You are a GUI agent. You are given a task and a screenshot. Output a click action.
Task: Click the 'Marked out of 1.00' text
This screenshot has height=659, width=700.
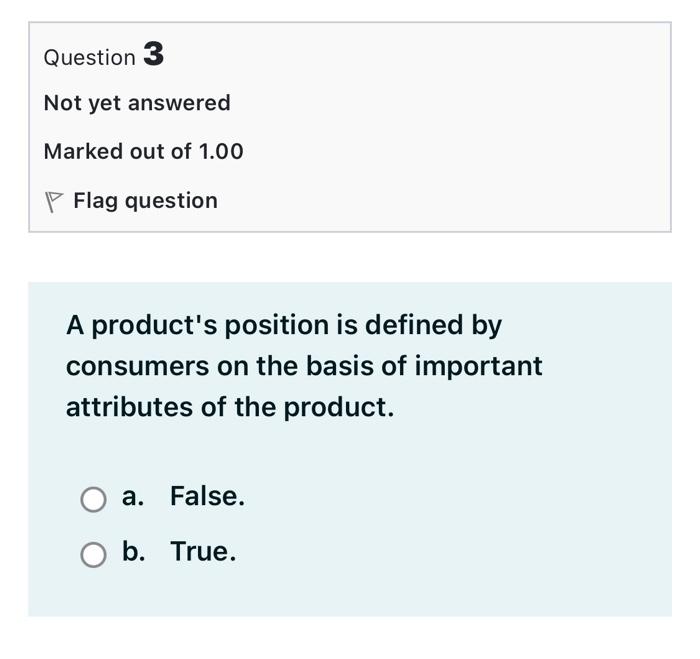tap(143, 151)
